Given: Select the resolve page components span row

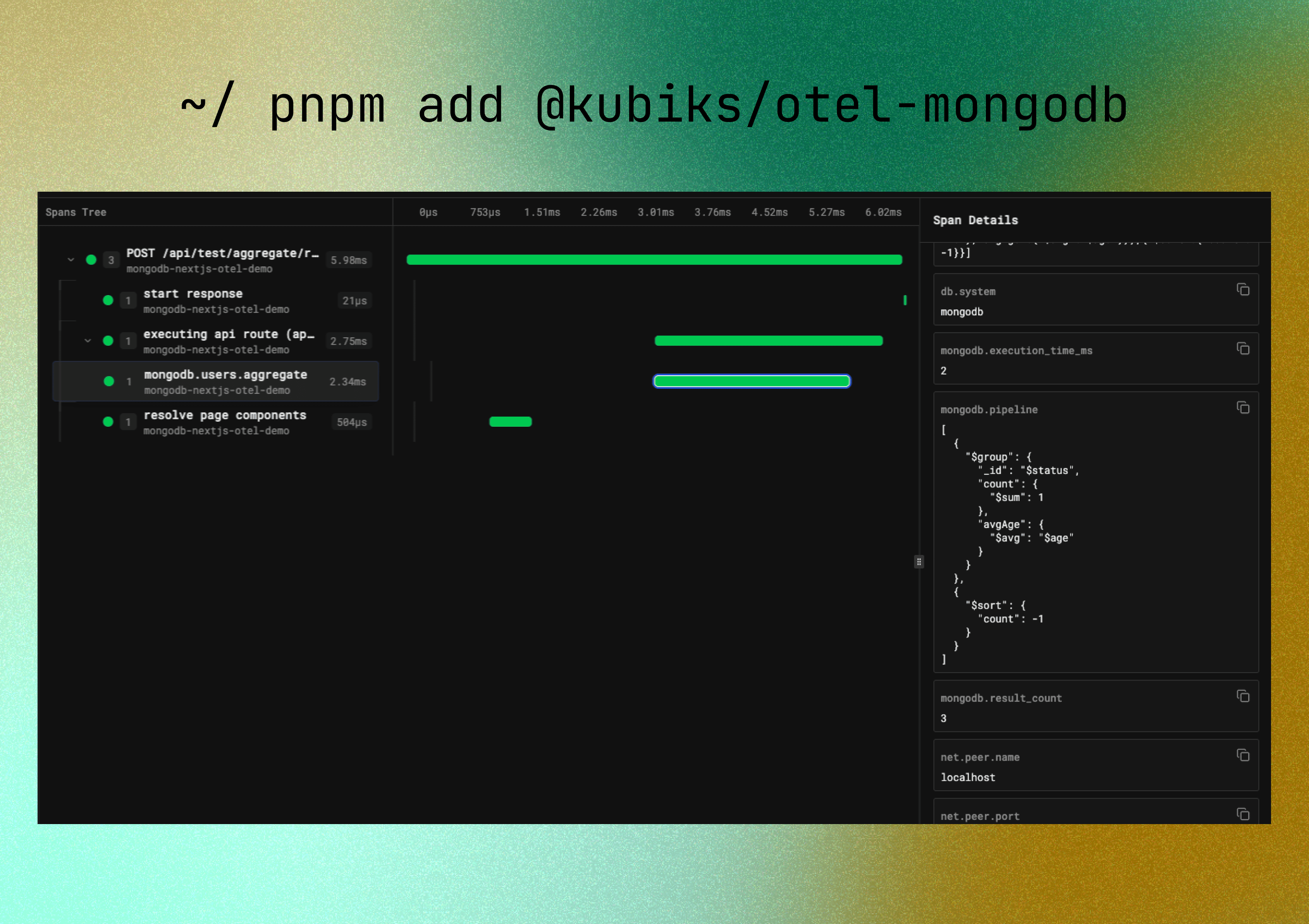Looking at the screenshot, I should pyautogui.click(x=215, y=422).
